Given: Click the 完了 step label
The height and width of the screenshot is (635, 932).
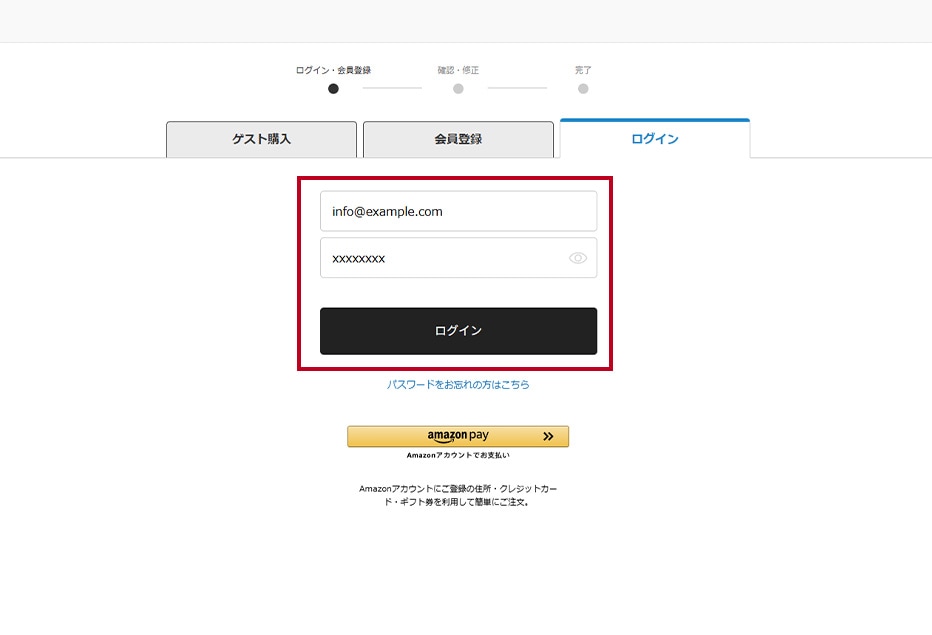Looking at the screenshot, I should pyautogui.click(x=583, y=71).
